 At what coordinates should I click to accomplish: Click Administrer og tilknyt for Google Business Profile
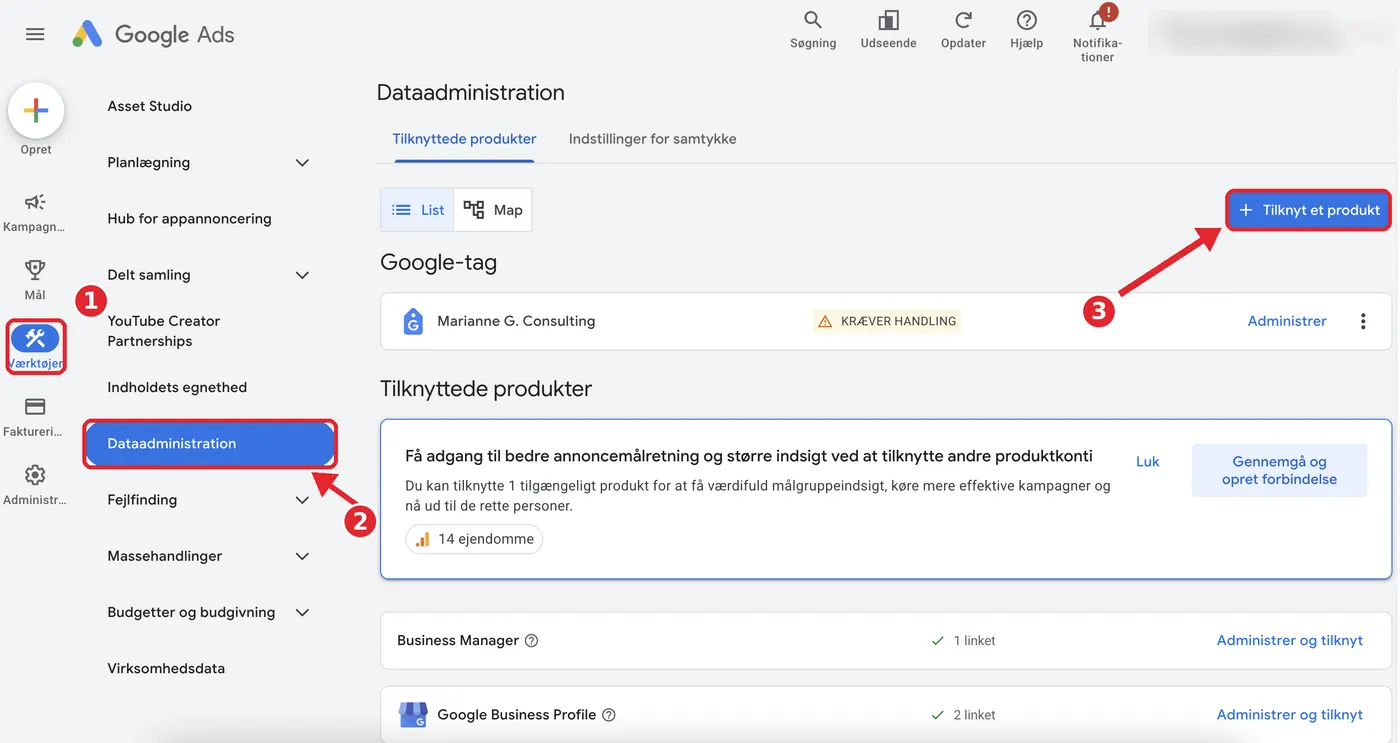1290,714
